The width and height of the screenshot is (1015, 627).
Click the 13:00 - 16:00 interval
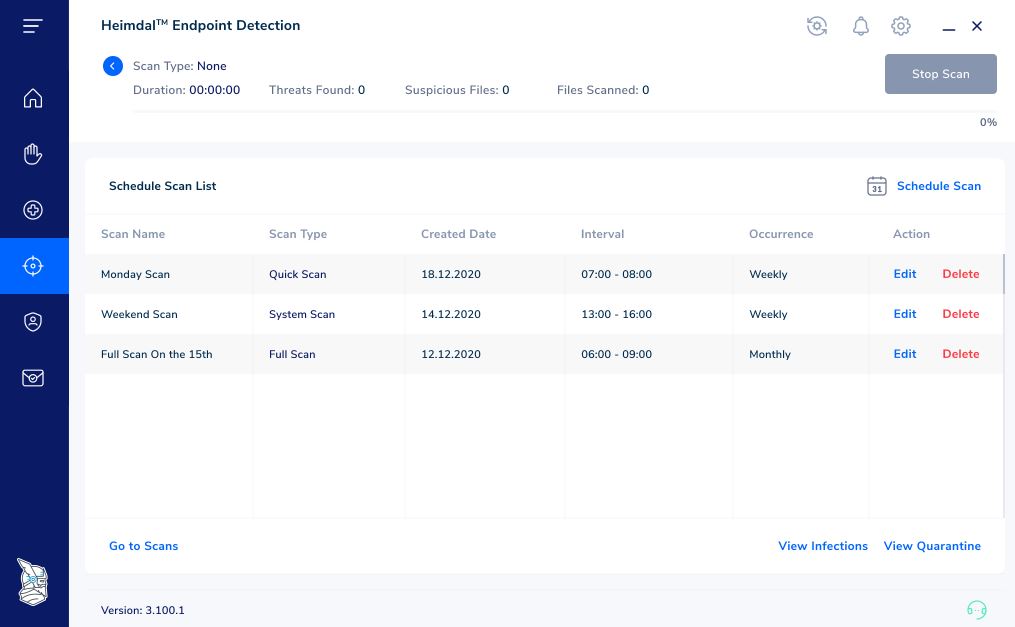pos(616,314)
